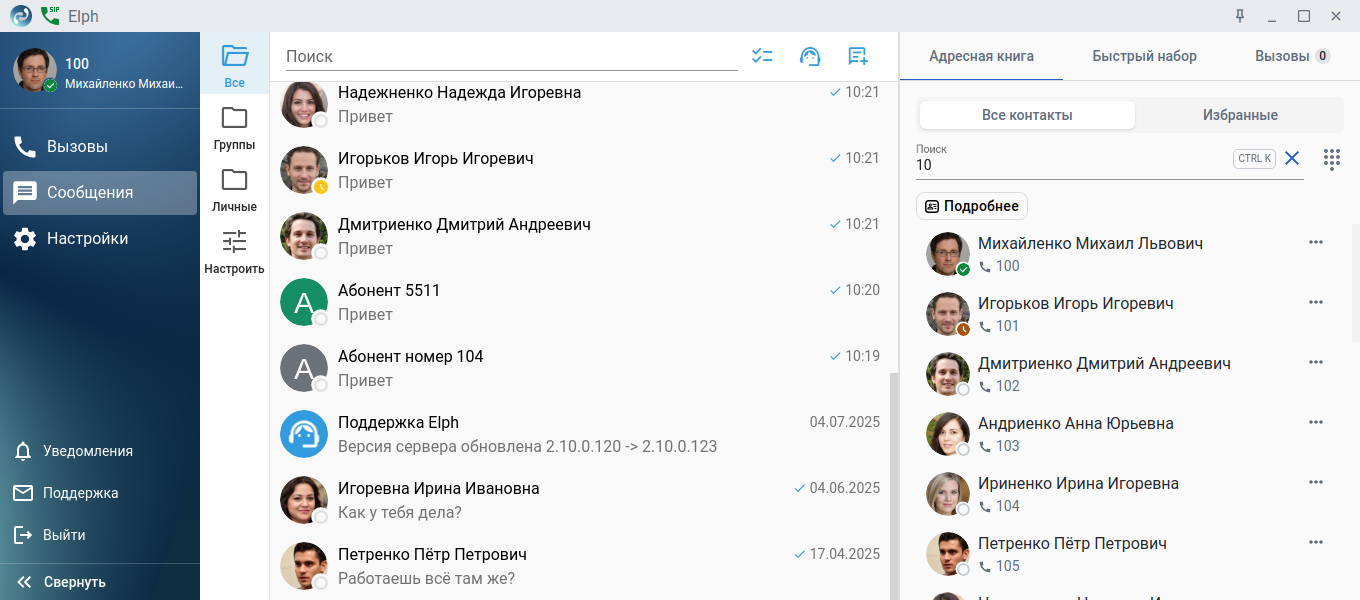Create new chat with the plus icon

pyautogui.click(x=858, y=57)
